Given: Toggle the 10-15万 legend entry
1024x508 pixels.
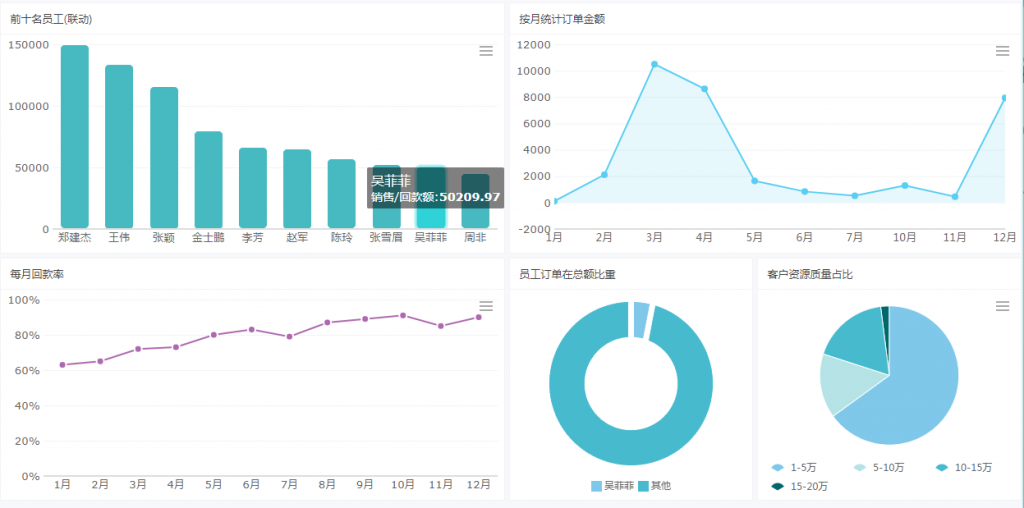Looking at the screenshot, I should coord(961,467).
